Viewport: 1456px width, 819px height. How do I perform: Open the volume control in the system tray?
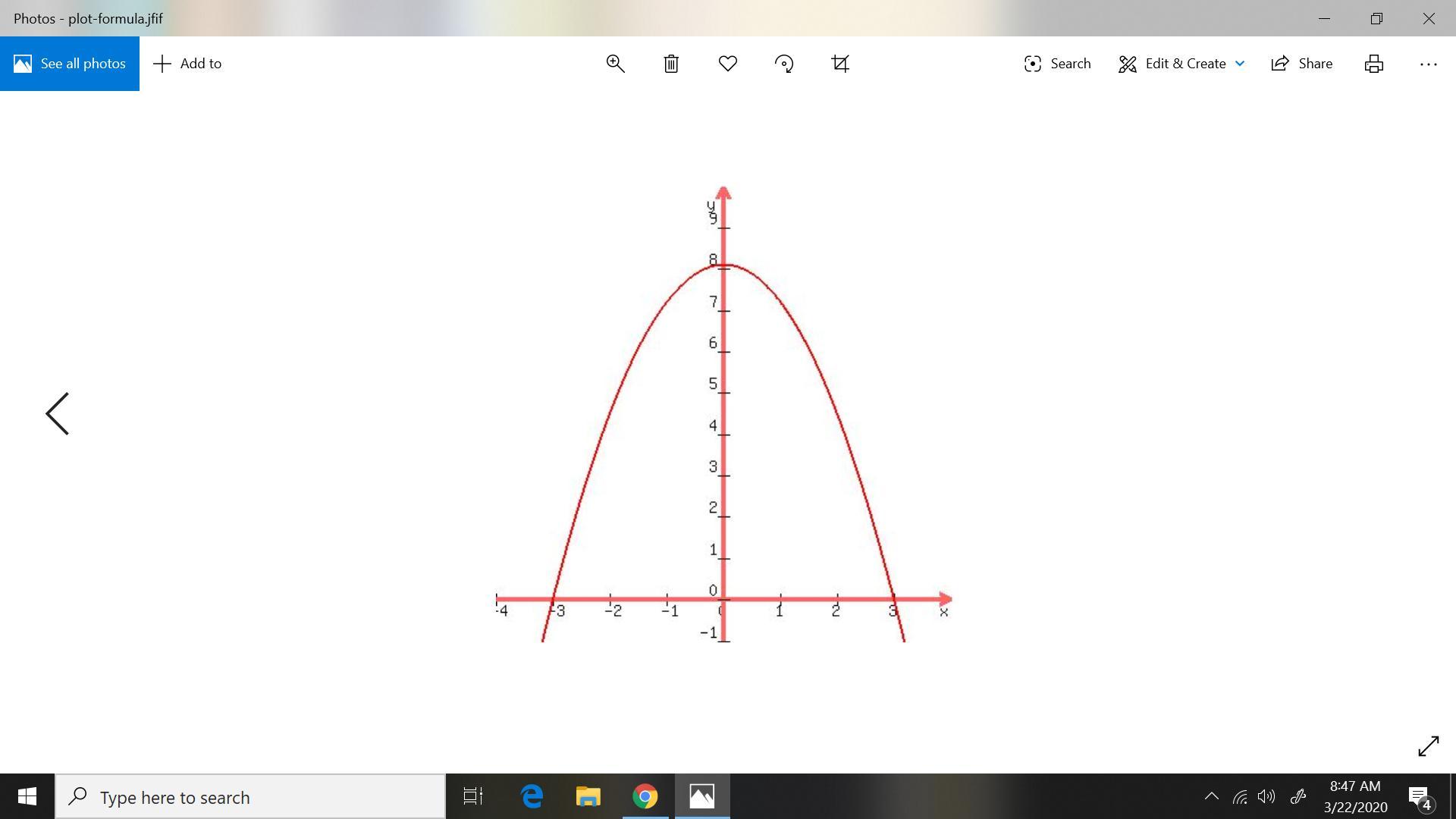(1266, 796)
